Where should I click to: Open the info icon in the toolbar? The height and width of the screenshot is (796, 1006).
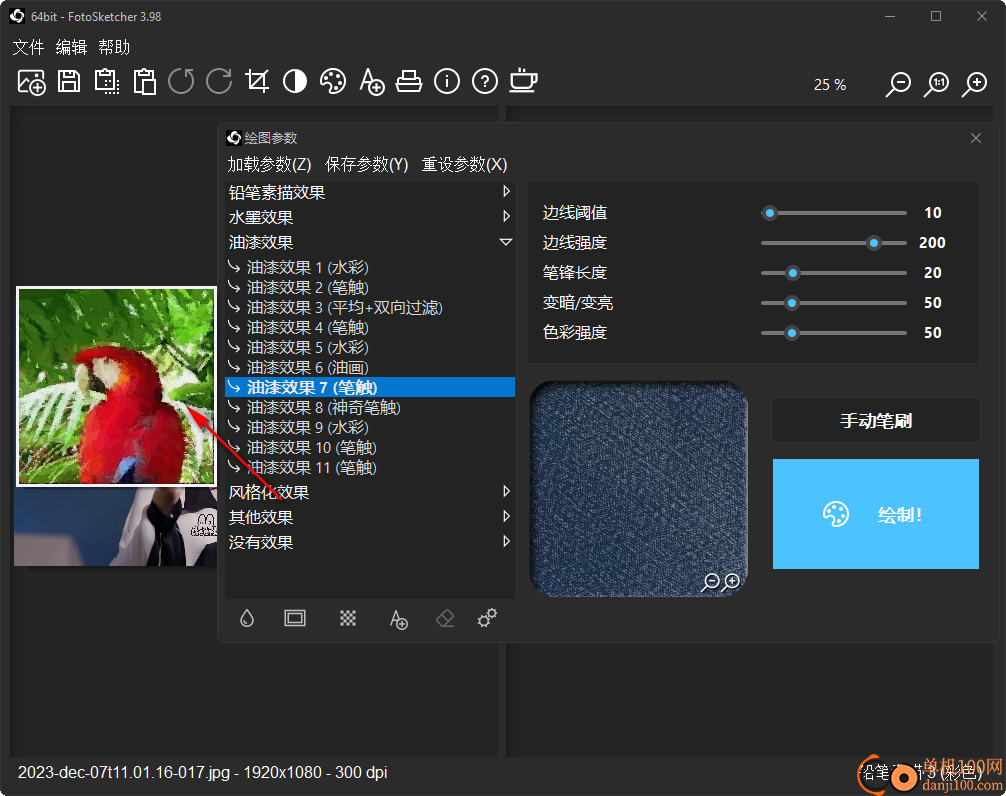(x=447, y=81)
